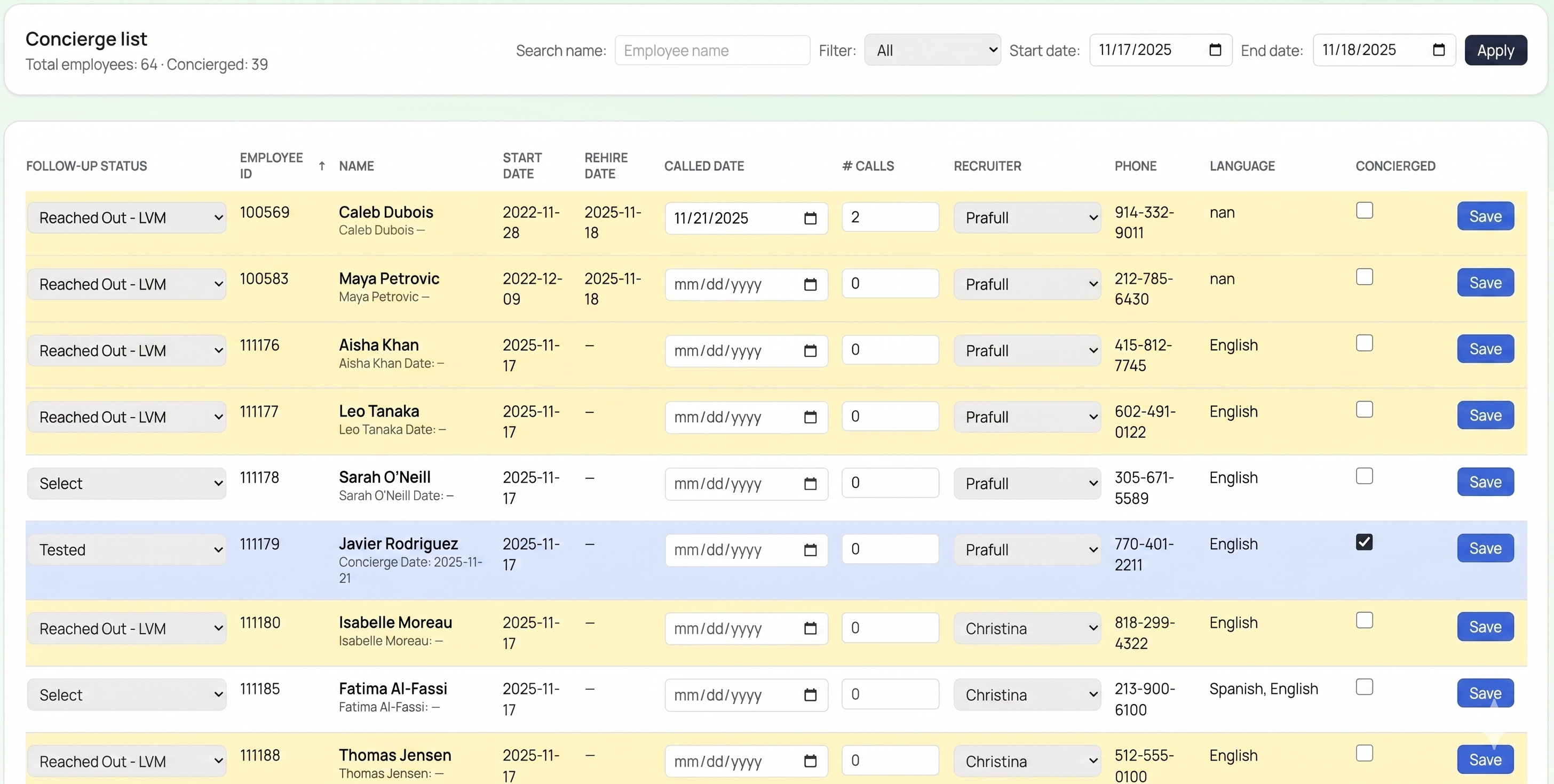The width and height of the screenshot is (1554, 784).
Task: Click the Recruiter column header
Action: pos(987,166)
